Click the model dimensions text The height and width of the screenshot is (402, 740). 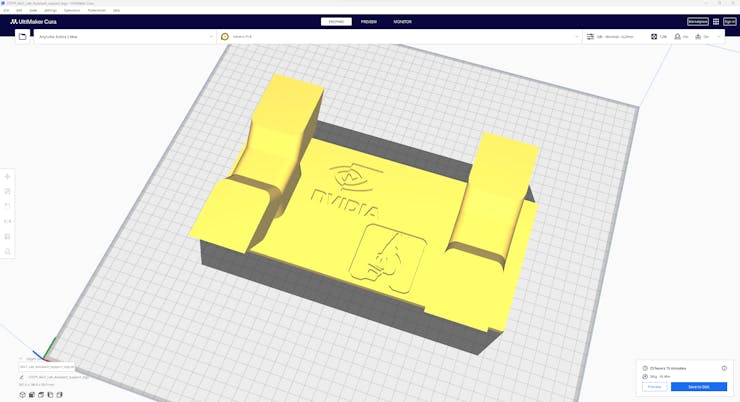click(x=37, y=385)
